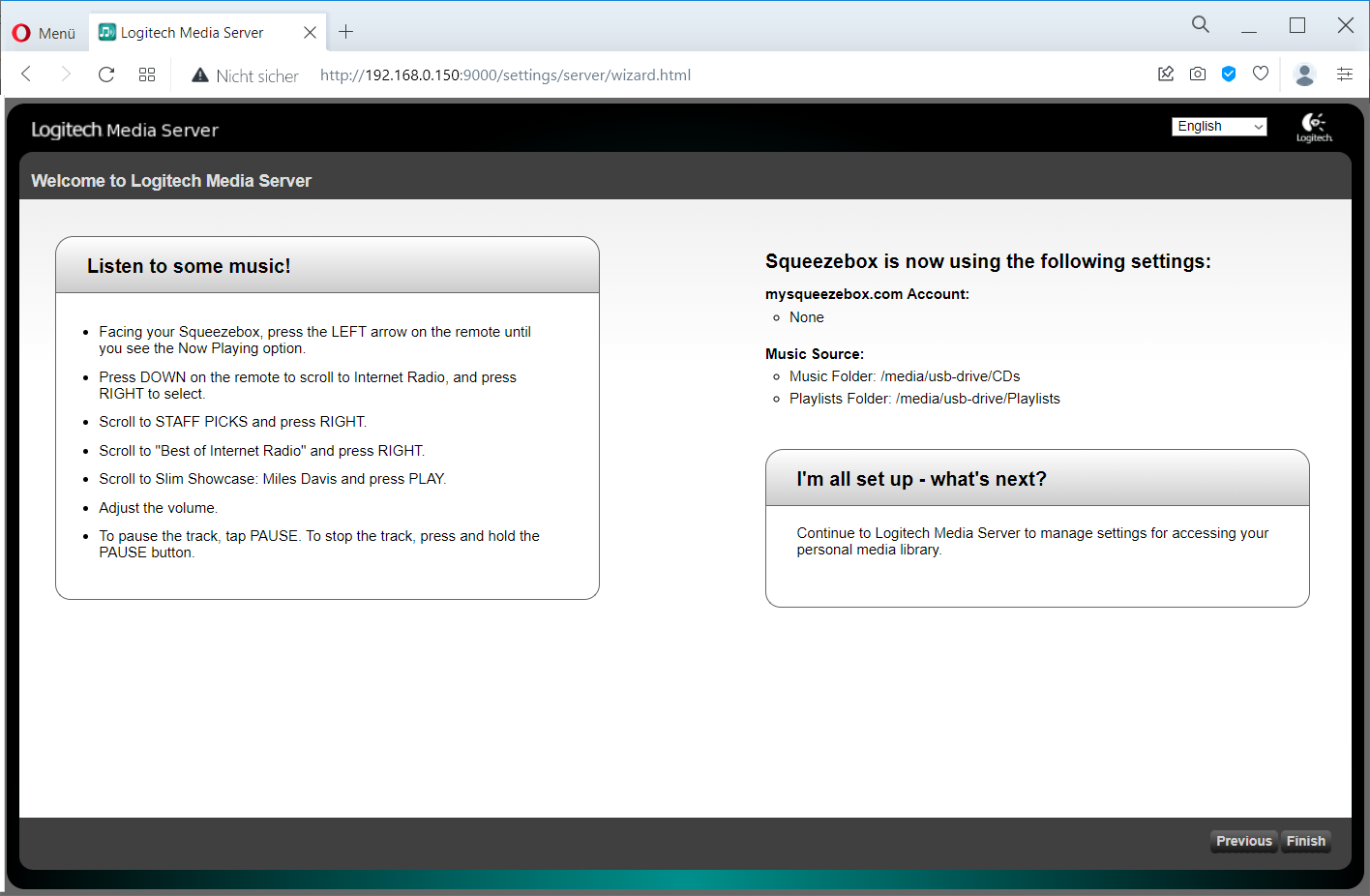Screen dimensions: 1370x896
Task: Click the Nicht sicher security warning
Action: [x=245, y=75]
